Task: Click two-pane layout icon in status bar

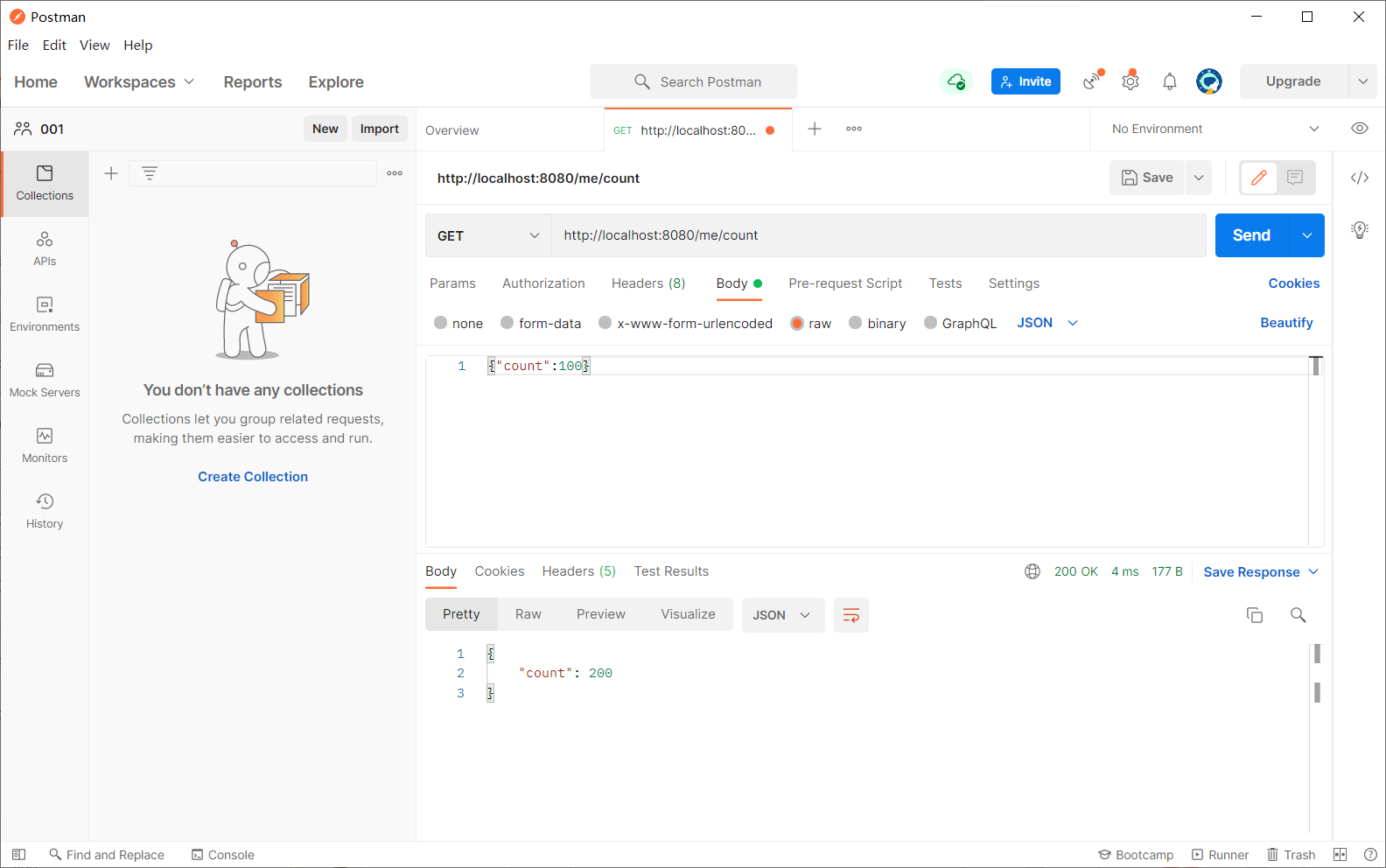Action: tap(1340, 855)
